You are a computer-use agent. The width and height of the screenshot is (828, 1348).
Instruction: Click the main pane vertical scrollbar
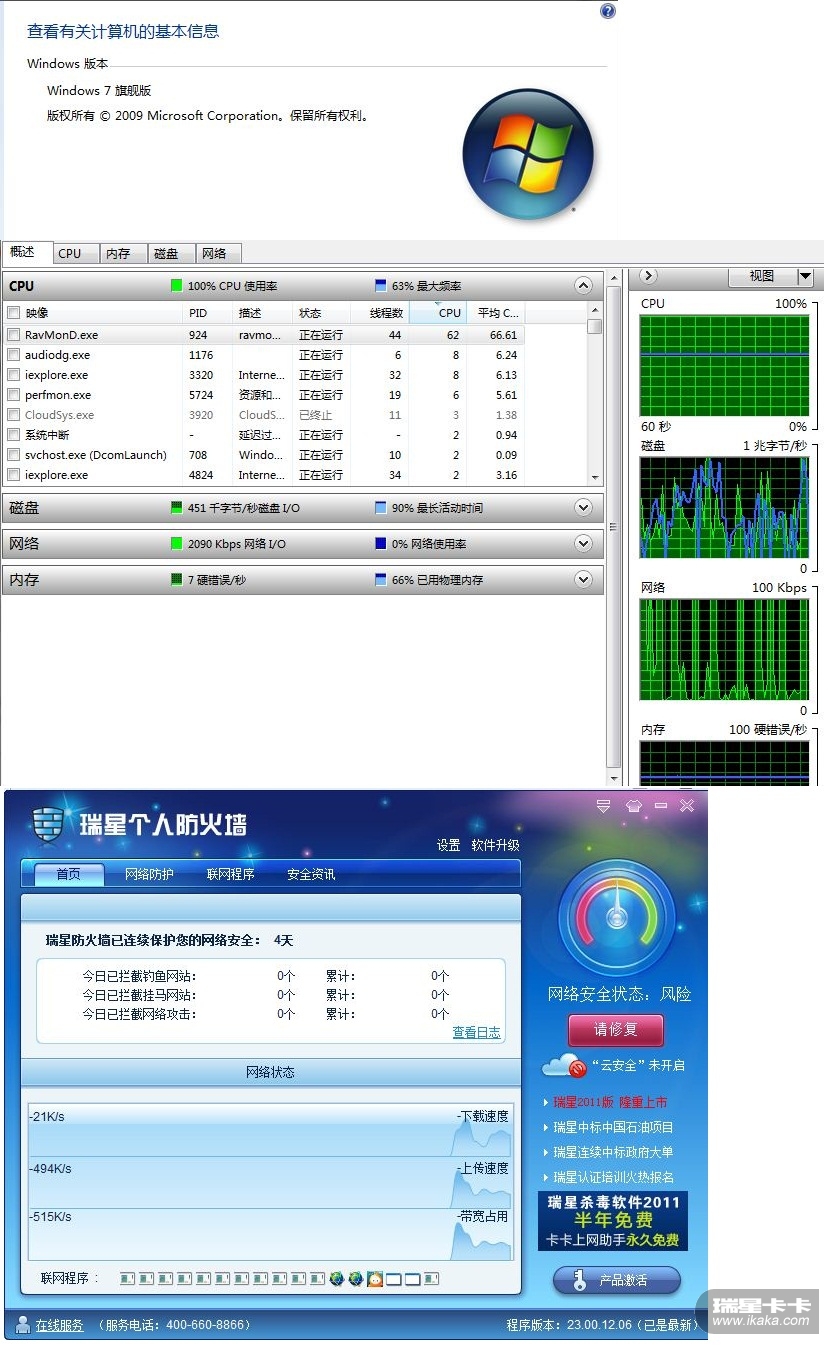614,528
